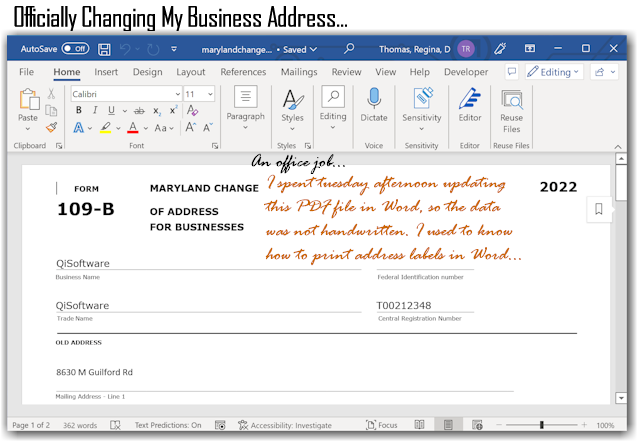The width and height of the screenshot is (639, 443).
Task: Switch to the Insert tab
Action: coord(106,72)
